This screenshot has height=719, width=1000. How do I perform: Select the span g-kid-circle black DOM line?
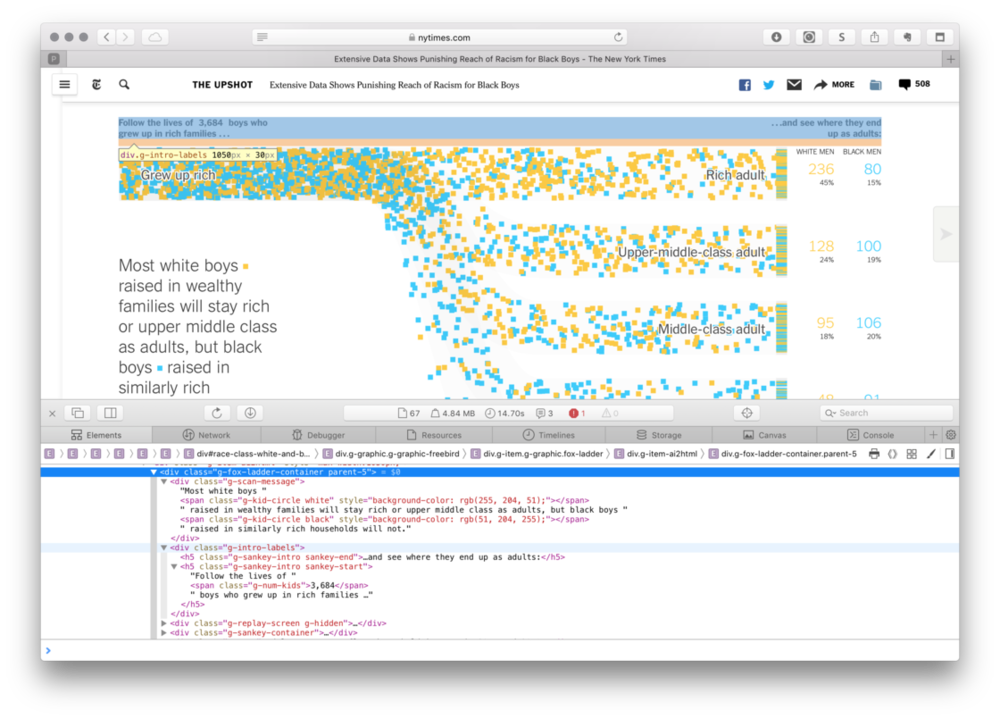385,519
